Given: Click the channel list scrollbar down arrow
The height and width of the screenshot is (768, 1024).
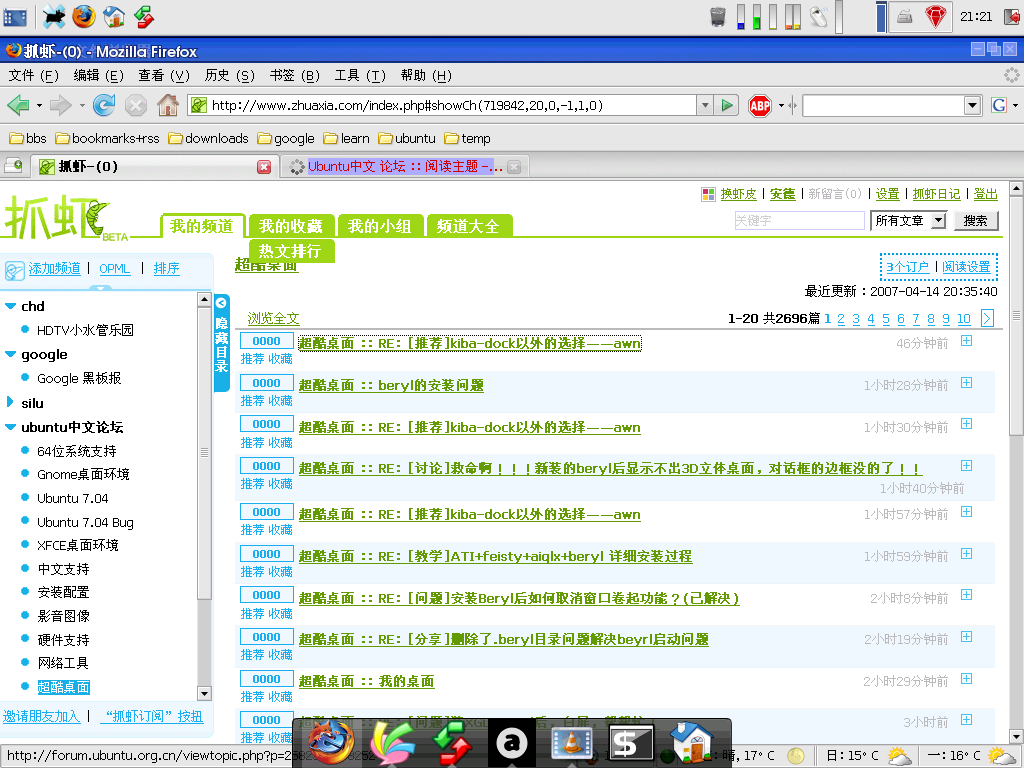Looking at the screenshot, I should click(204, 694).
